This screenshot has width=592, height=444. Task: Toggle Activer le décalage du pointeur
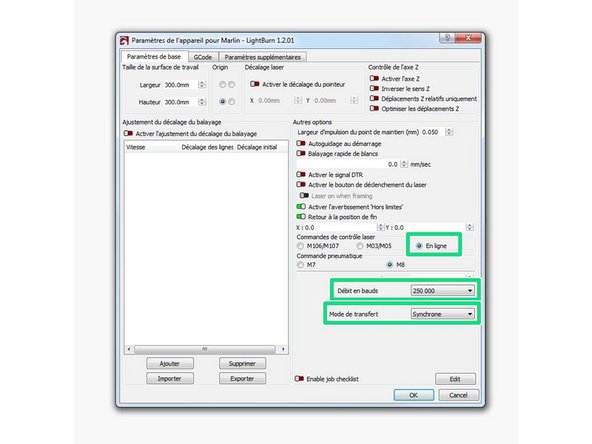coord(254,84)
